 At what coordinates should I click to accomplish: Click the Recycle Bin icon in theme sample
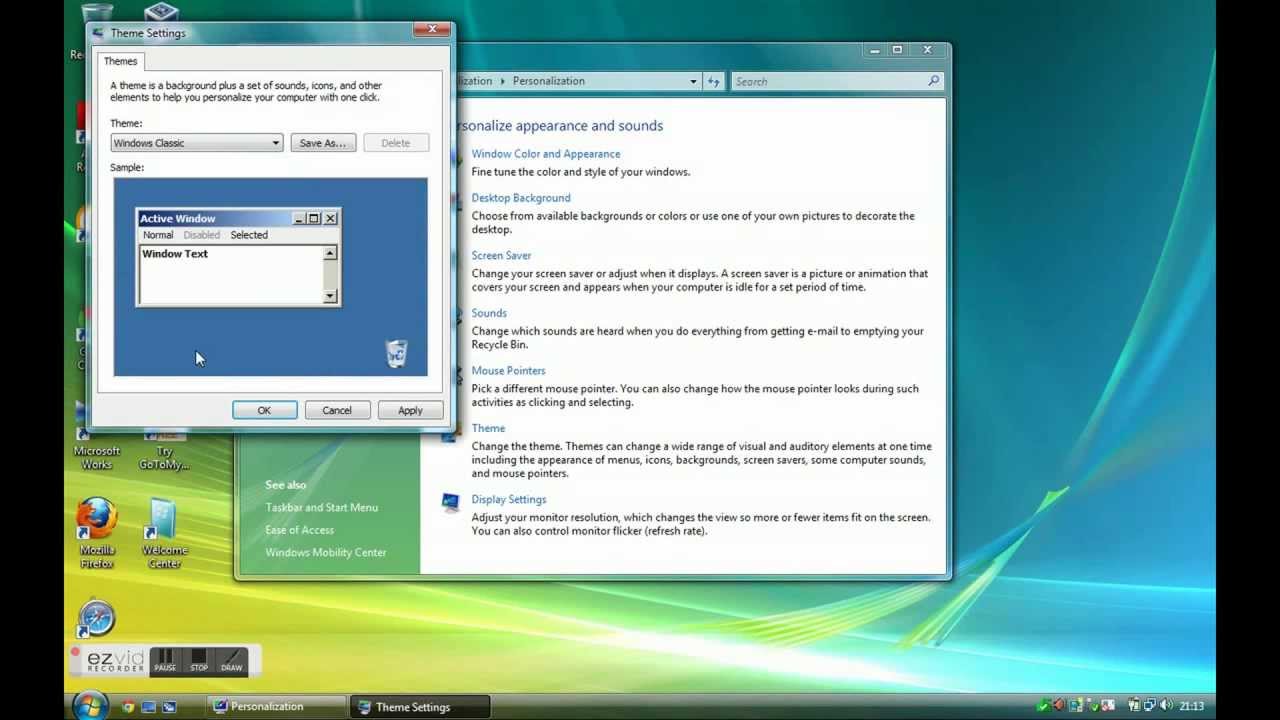click(x=396, y=353)
